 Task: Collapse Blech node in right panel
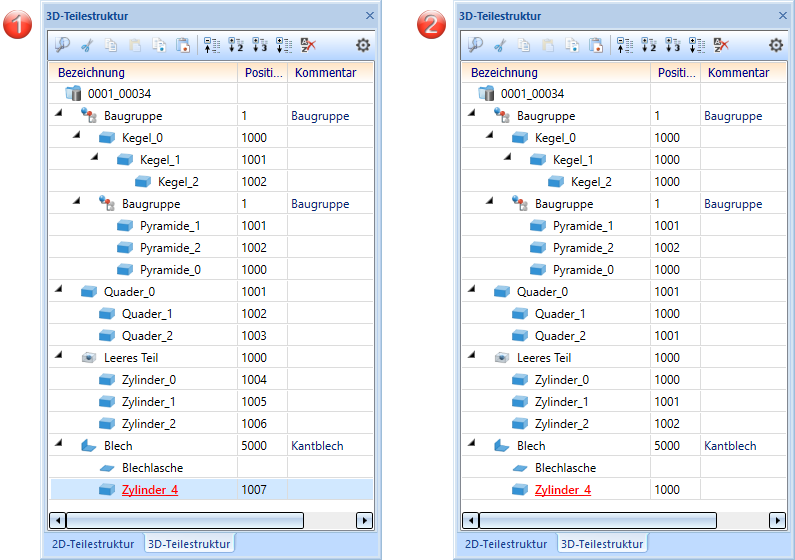coord(472,443)
